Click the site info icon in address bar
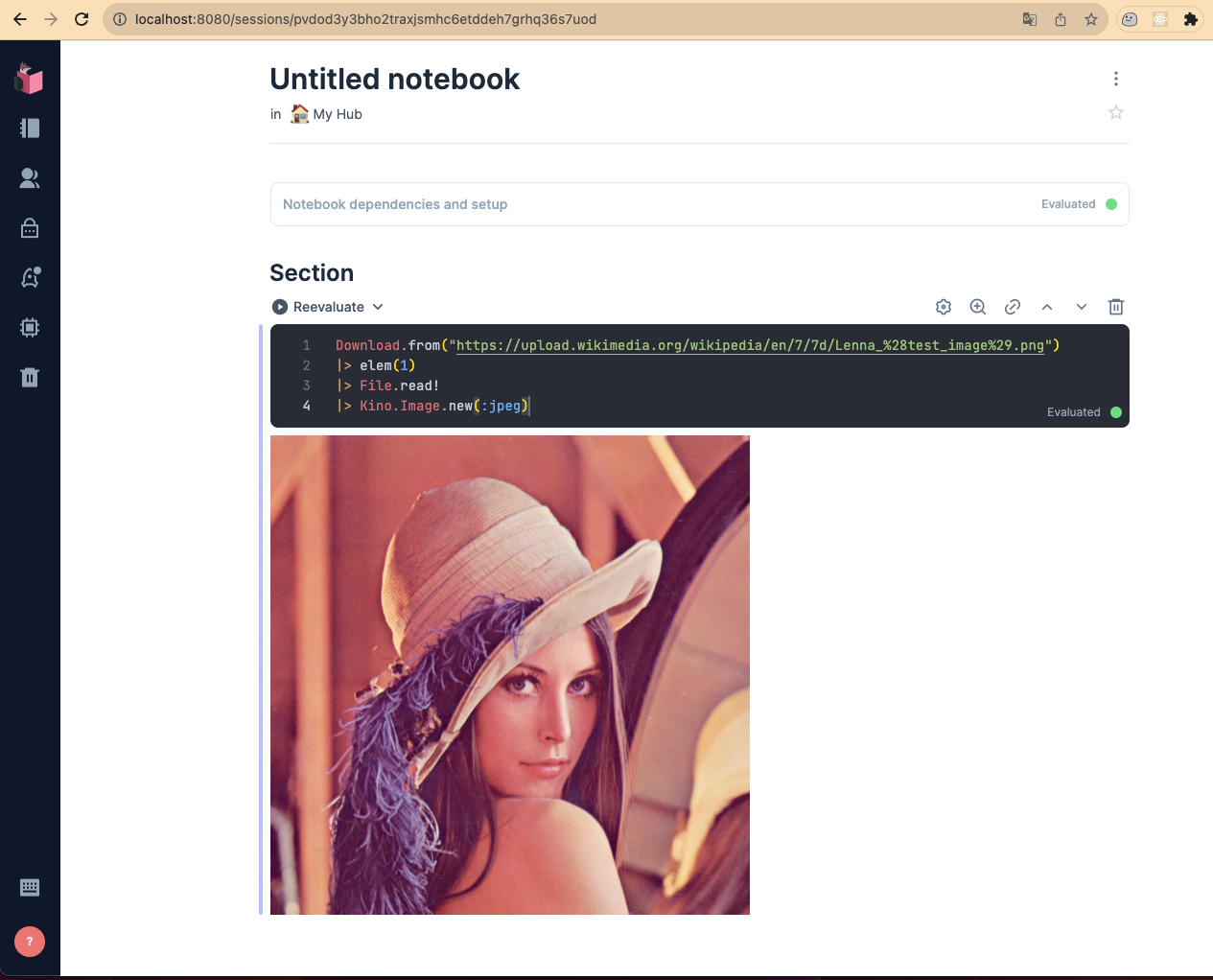This screenshot has height=980, width=1213. (120, 19)
